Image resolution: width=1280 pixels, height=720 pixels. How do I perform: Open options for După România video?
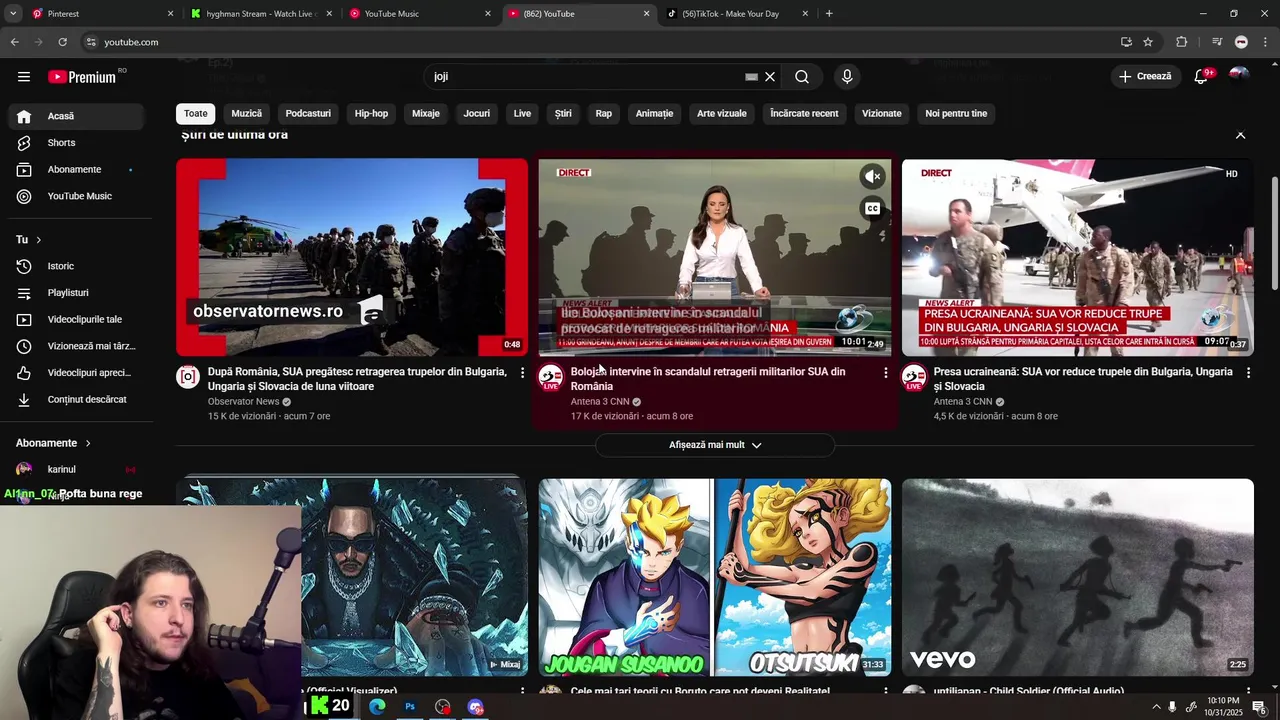(x=522, y=373)
